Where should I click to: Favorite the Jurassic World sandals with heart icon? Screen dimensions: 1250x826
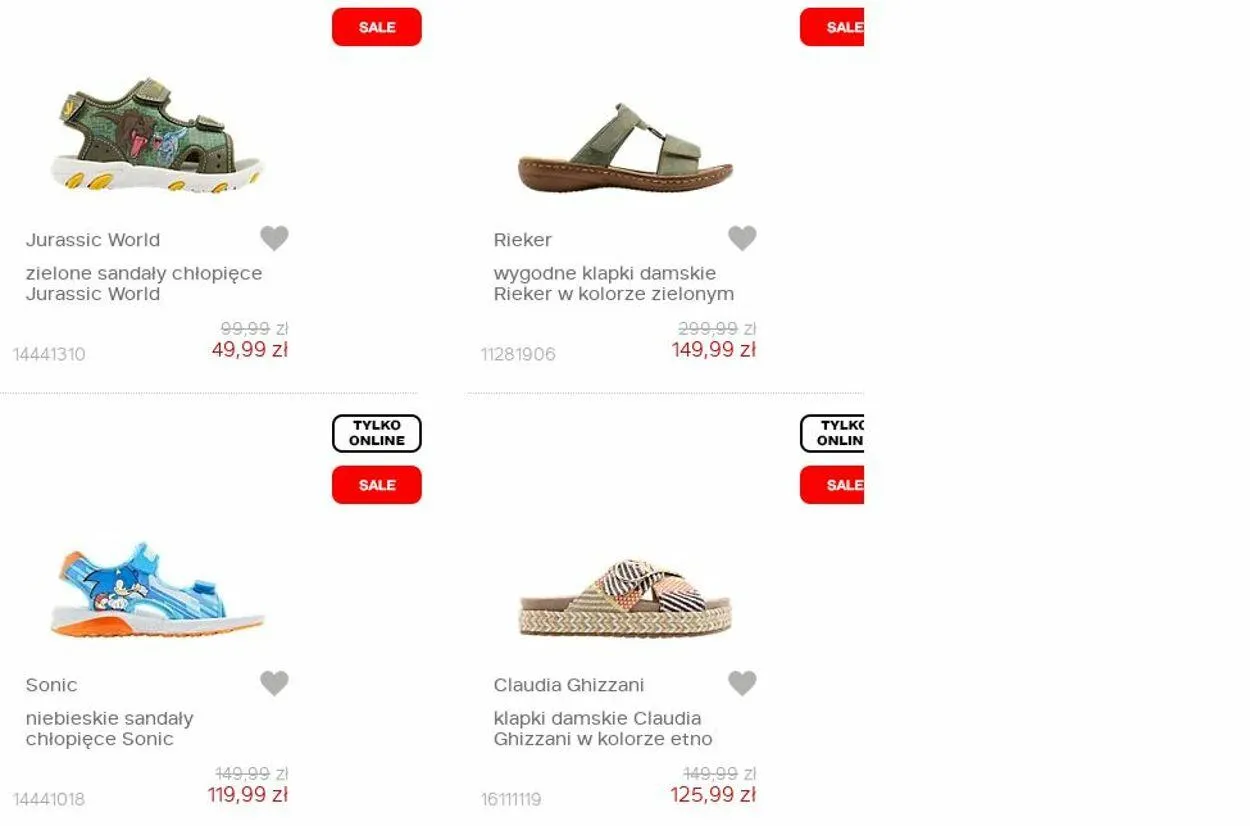click(274, 238)
